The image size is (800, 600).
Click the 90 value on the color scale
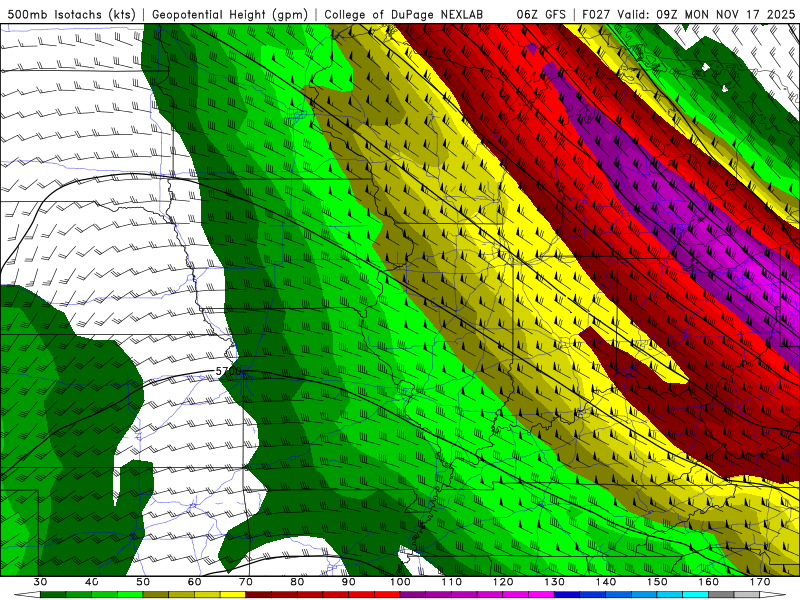click(349, 582)
